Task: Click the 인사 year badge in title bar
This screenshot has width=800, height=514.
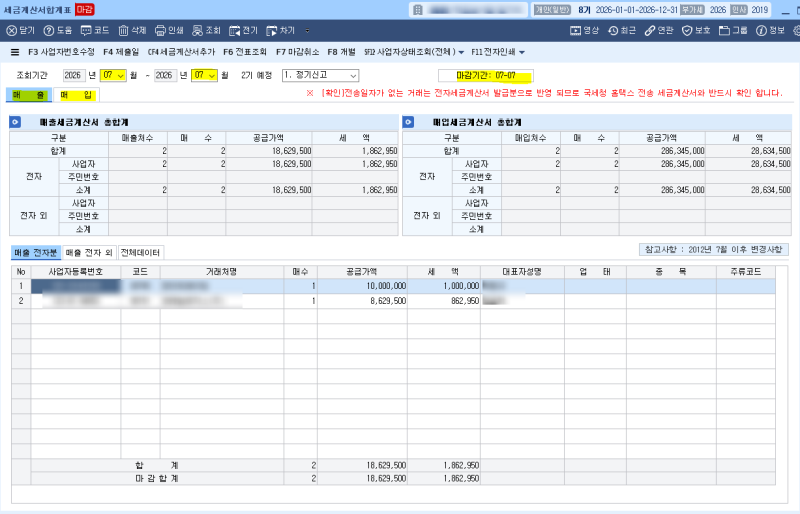Action: click(x=739, y=10)
